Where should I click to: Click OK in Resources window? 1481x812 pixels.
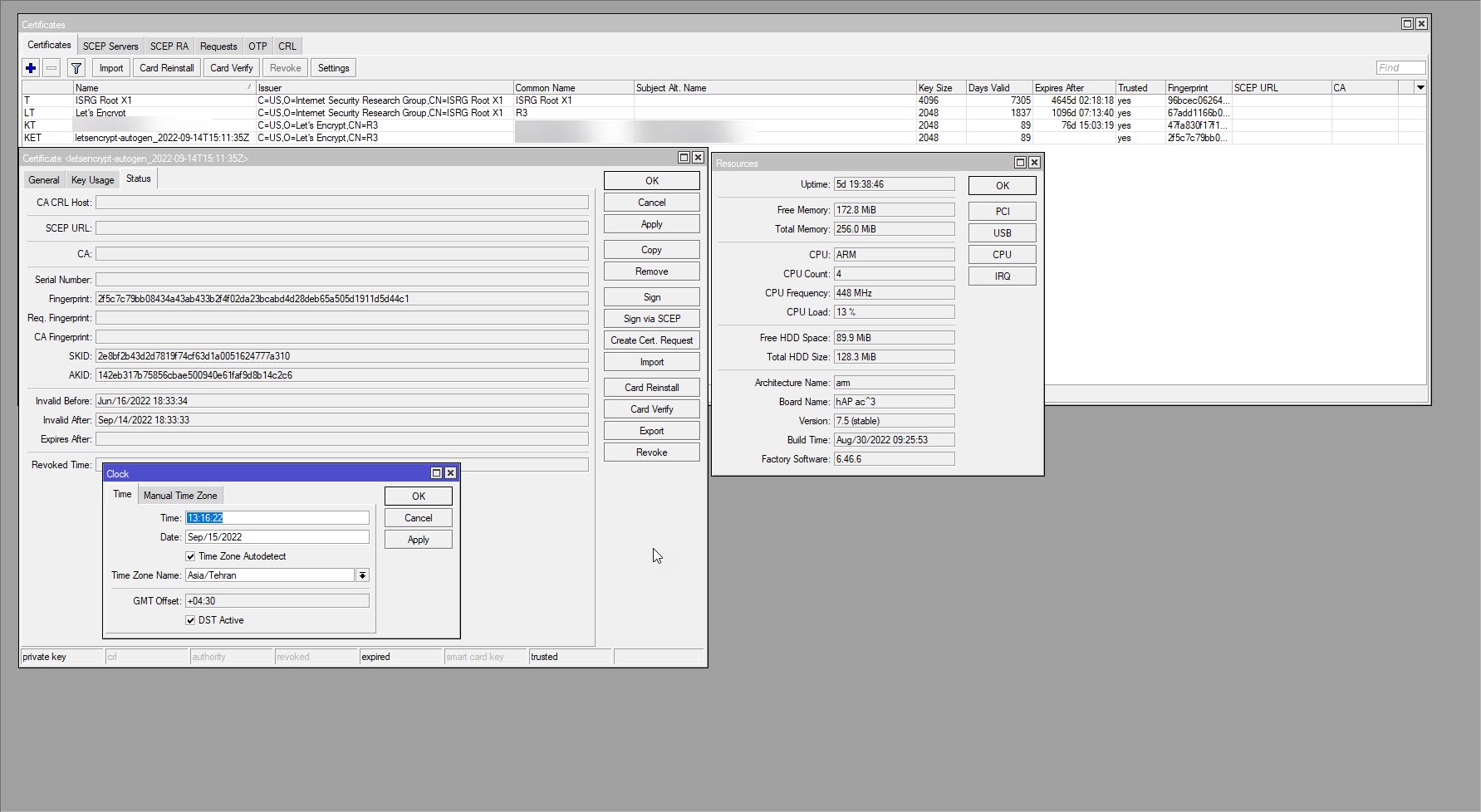point(1003,186)
